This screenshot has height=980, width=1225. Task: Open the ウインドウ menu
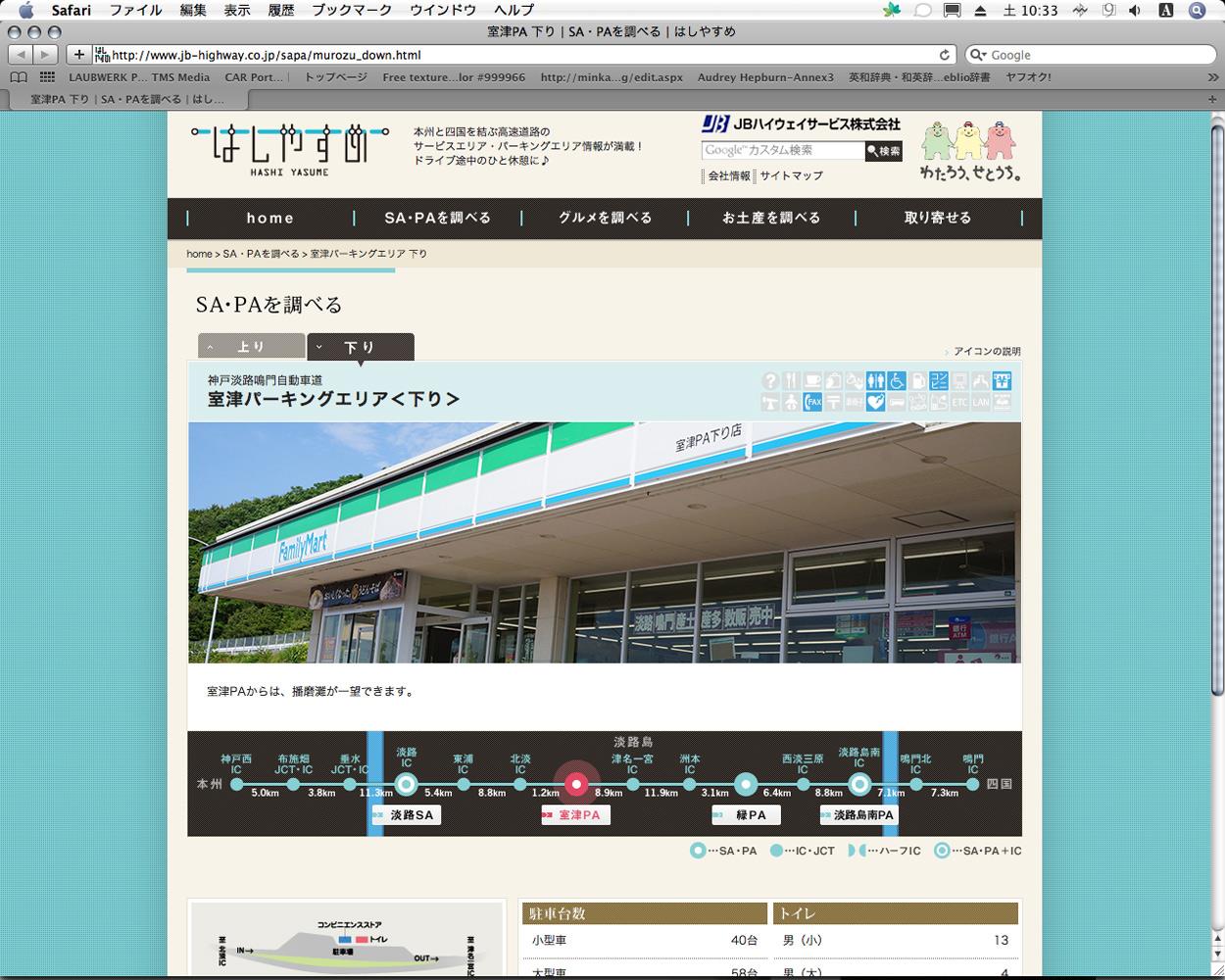tap(443, 10)
